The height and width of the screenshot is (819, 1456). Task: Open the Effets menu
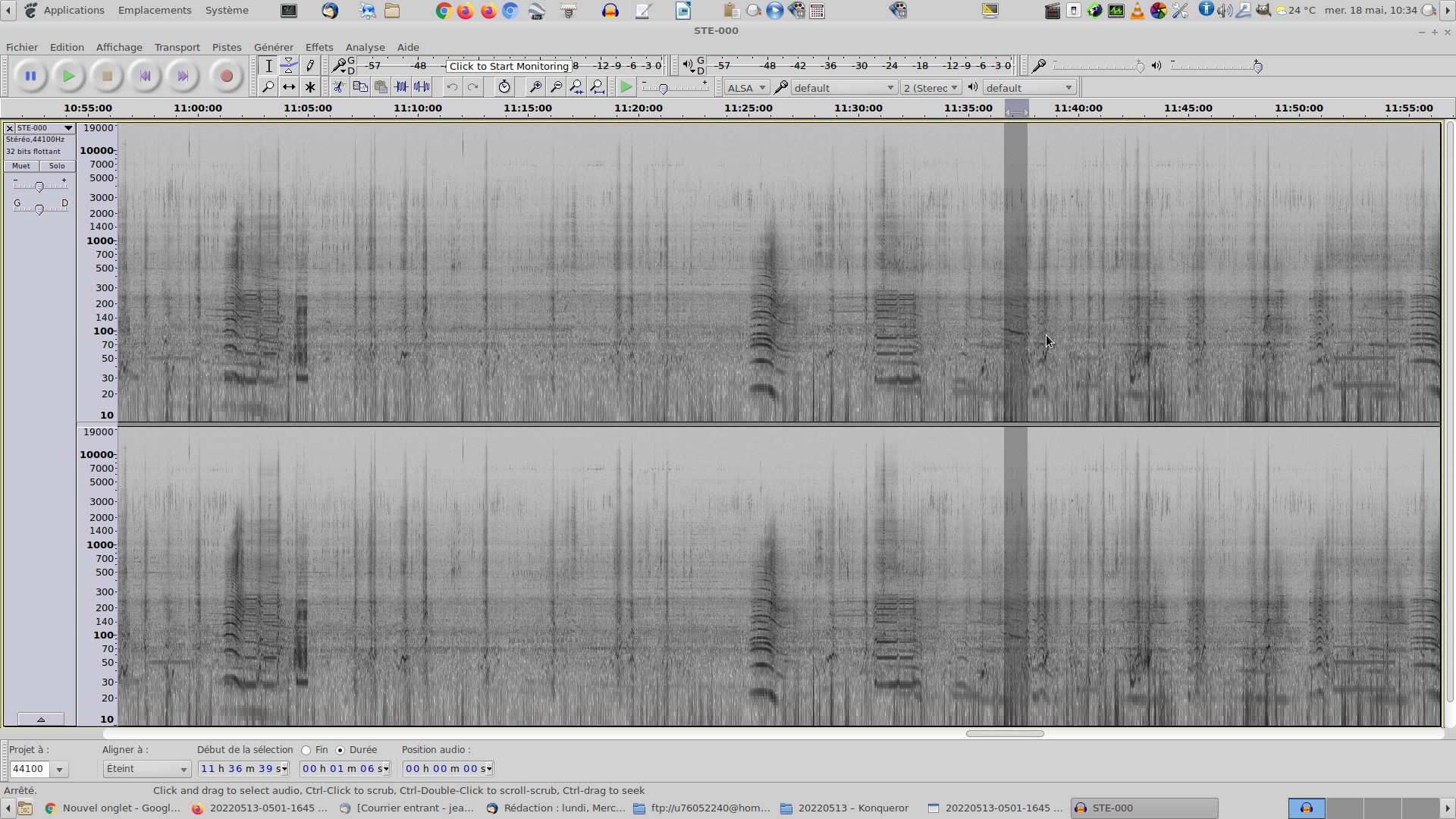point(318,47)
